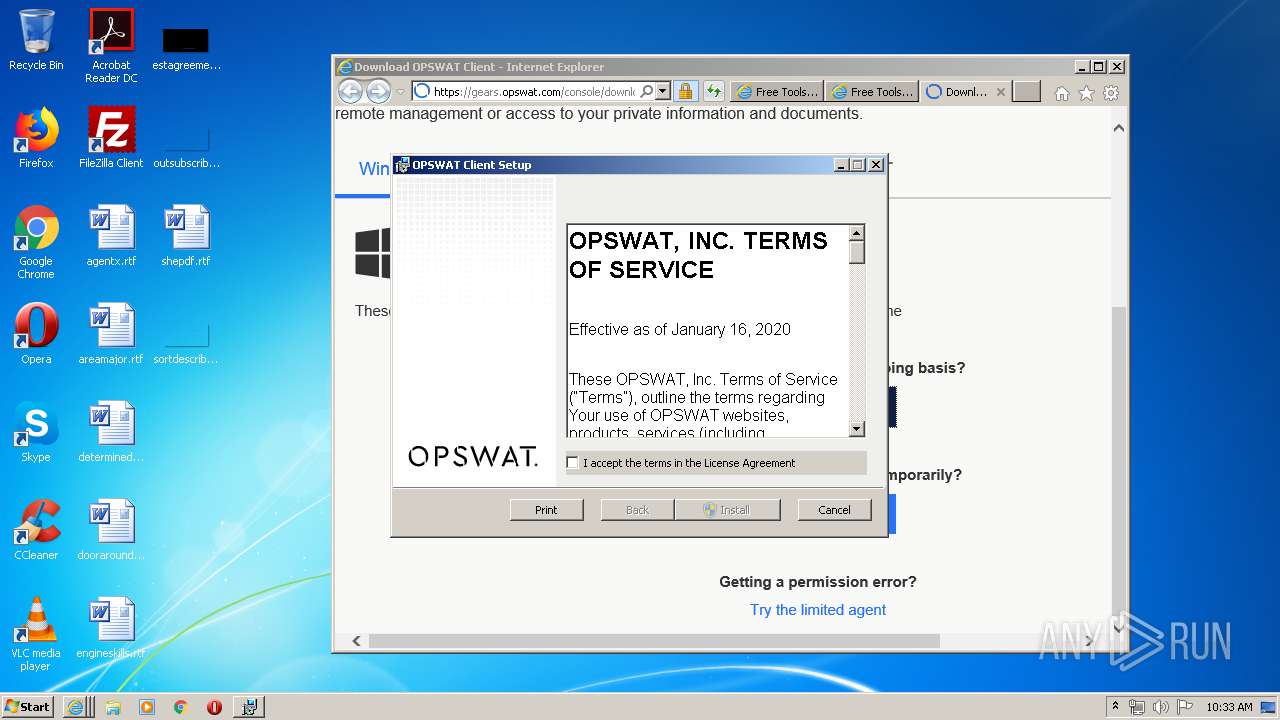Launch Skype from the desktop

pos(36,432)
